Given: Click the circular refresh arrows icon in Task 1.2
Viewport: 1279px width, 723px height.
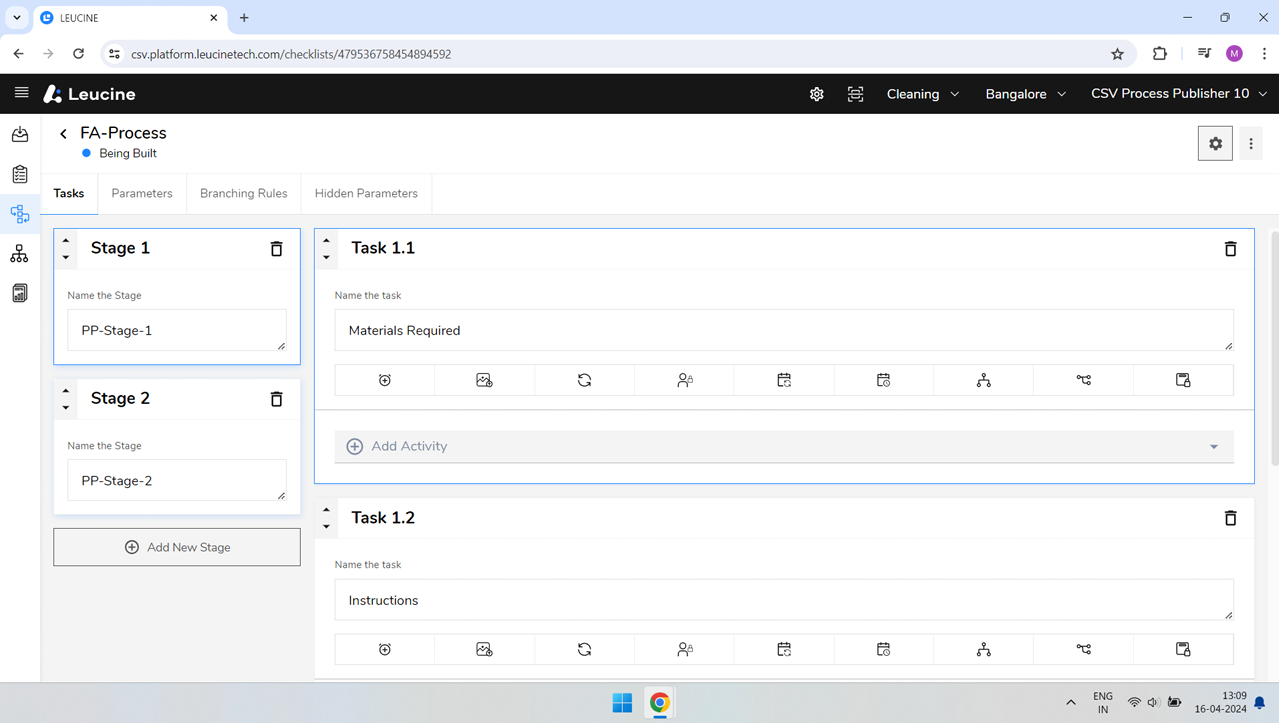Looking at the screenshot, I should pos(584,649).
